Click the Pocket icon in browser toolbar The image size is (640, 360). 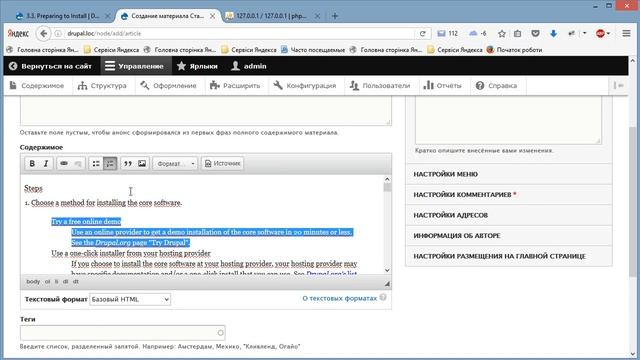535,33
